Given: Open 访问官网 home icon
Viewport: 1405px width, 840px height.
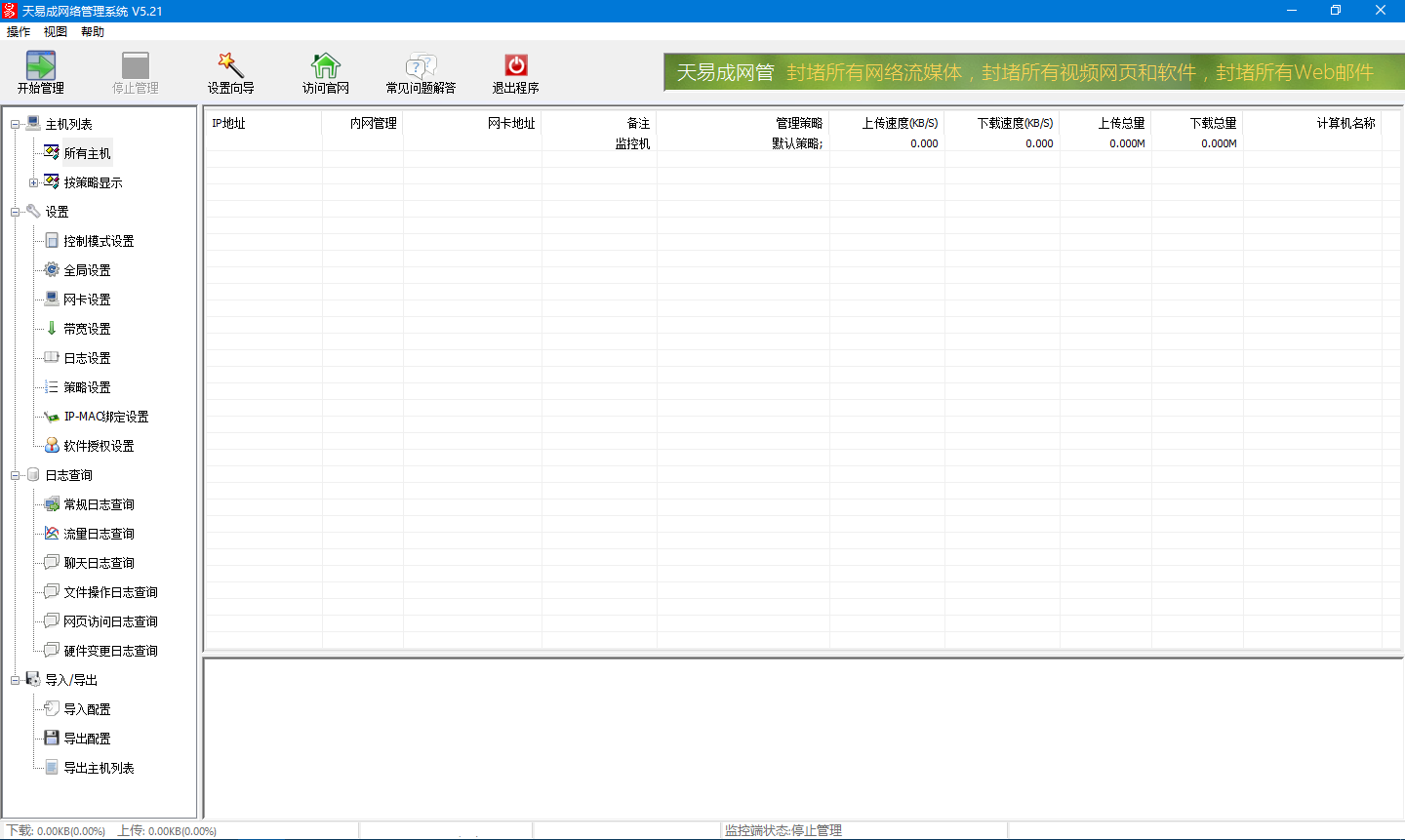Looking at the screenshot, I should (x=325, y=65).
